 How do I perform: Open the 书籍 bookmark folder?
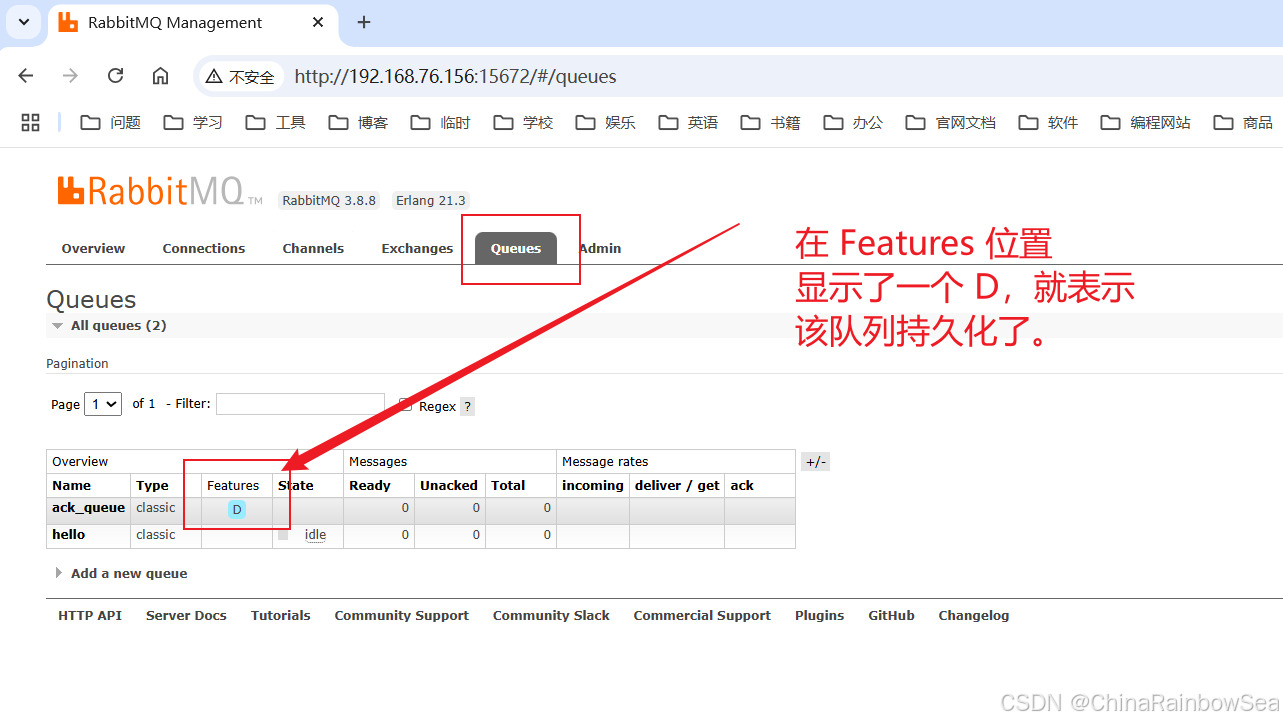(x=771, y=122)
